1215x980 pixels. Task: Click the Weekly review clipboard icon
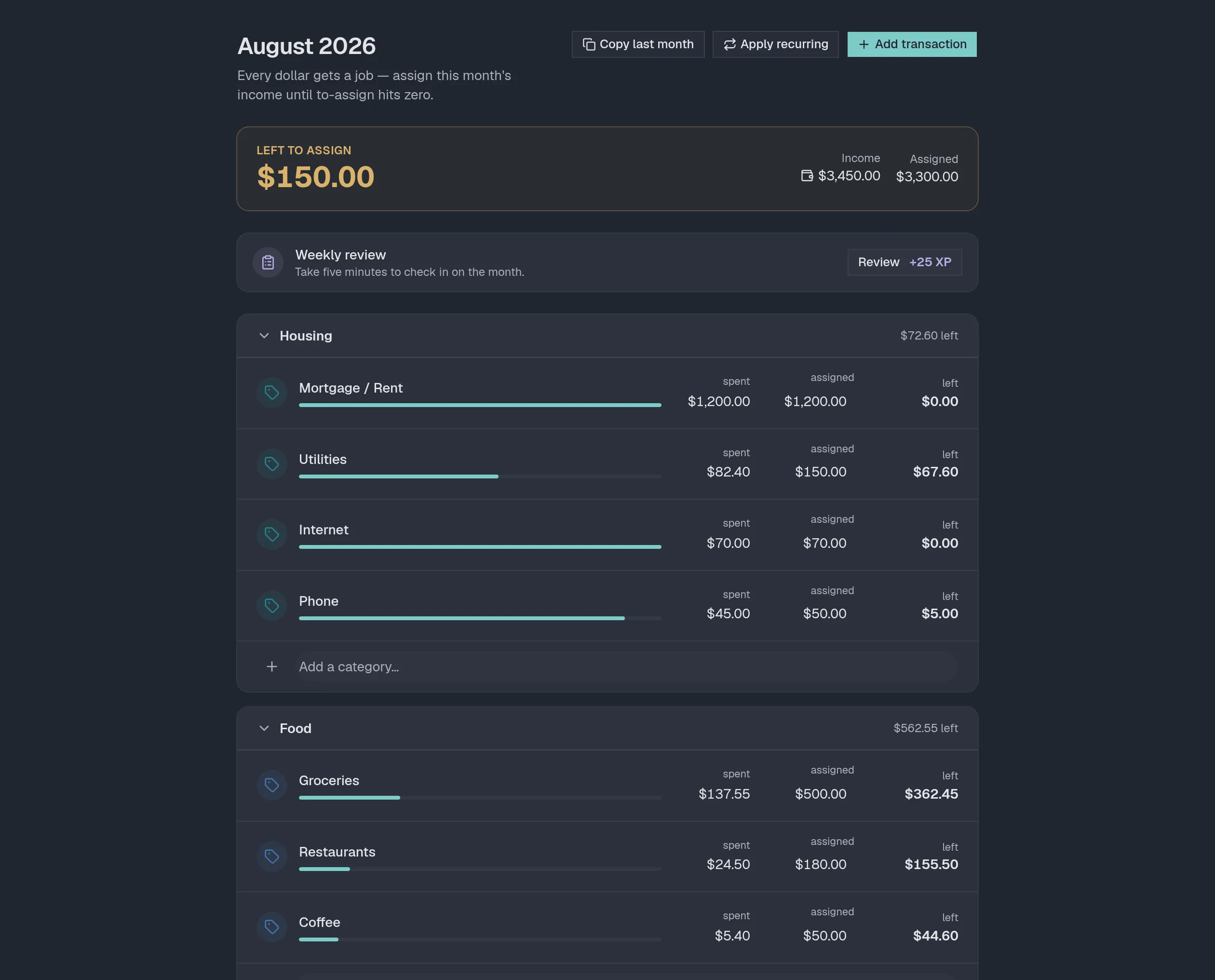pyautogui.click(x=268, y=262)
